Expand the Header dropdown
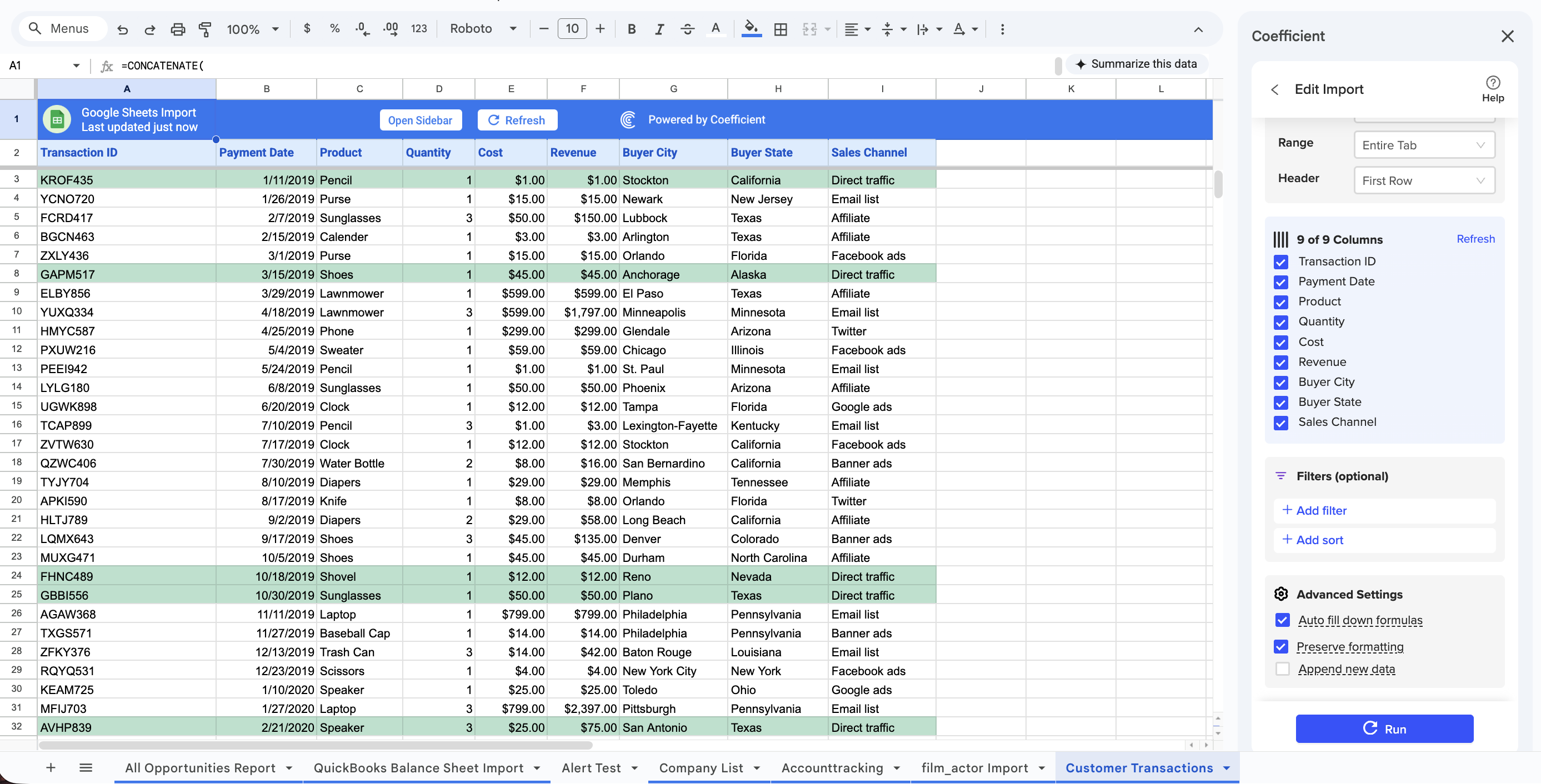Image resolution: width=1541 pixels, height=784 pixels. point(1424,180)
